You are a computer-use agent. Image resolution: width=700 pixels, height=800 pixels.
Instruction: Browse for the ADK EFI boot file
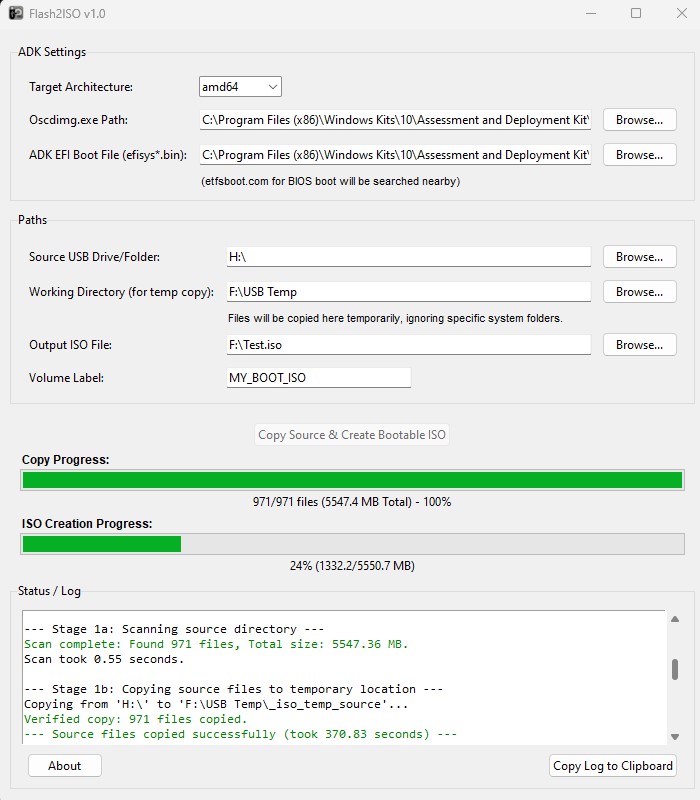[639, 155]
